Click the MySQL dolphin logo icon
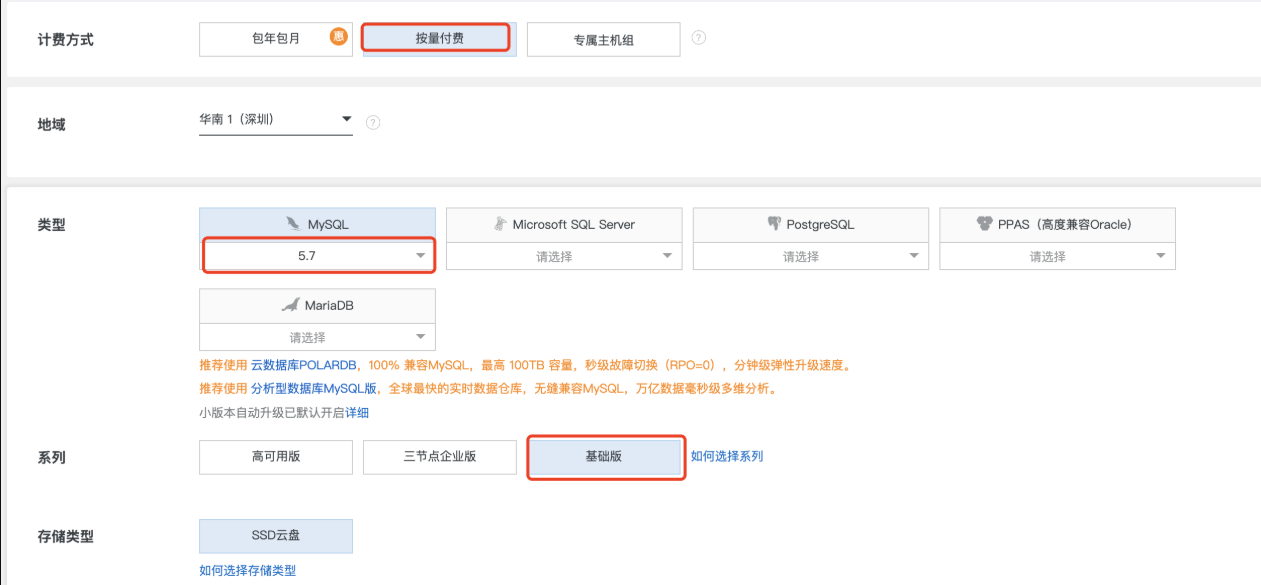Image resolution: width=1261 pixels, height=585 pixels. coord(293,224)
